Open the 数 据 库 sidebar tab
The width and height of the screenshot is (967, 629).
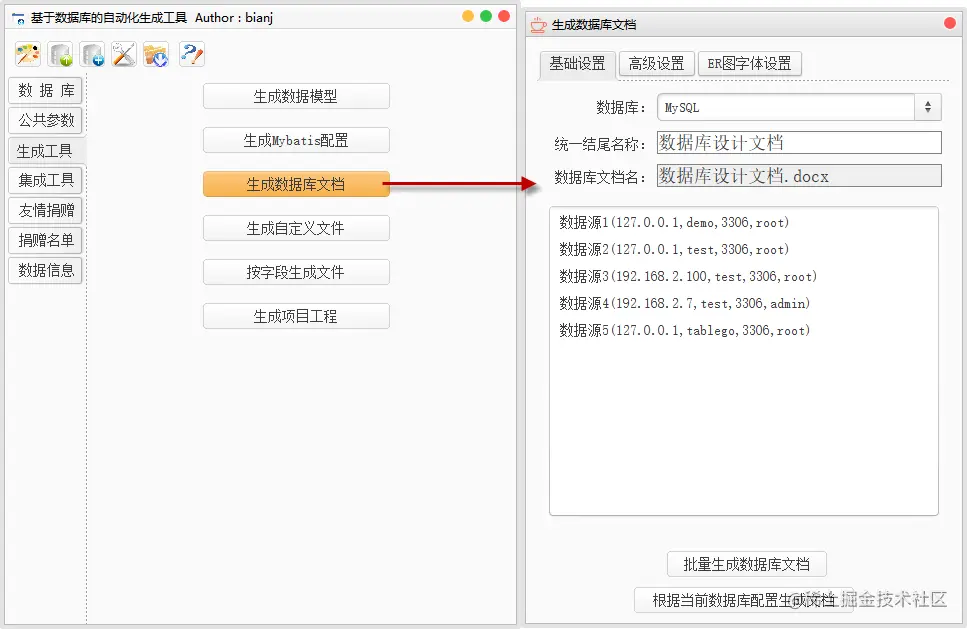46,91
